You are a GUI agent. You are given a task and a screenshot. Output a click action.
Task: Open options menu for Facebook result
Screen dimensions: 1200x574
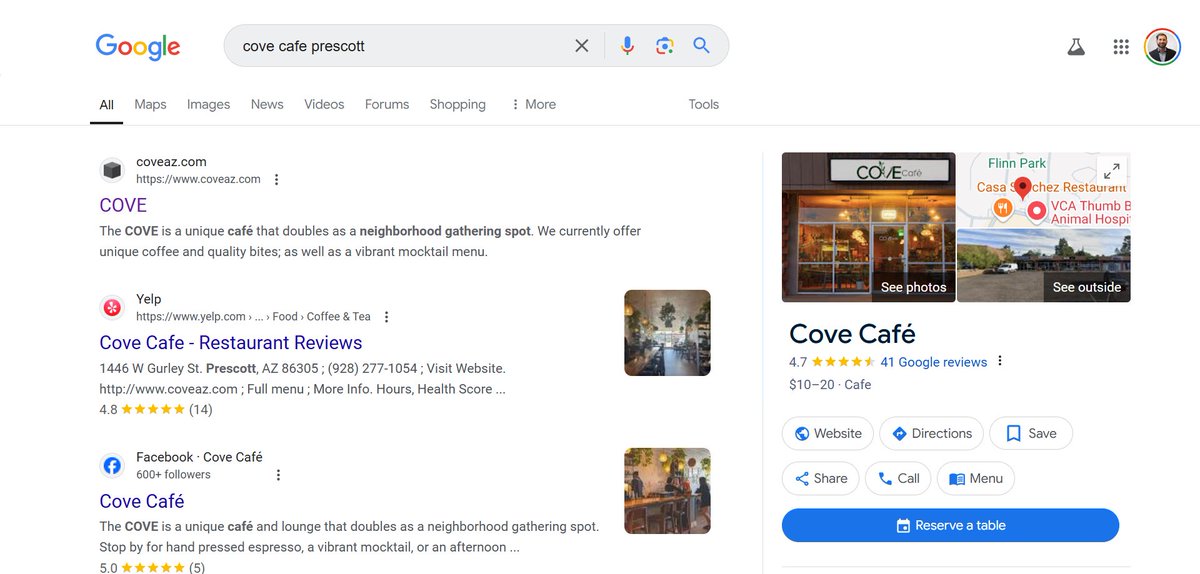click(x=278, y=475)
